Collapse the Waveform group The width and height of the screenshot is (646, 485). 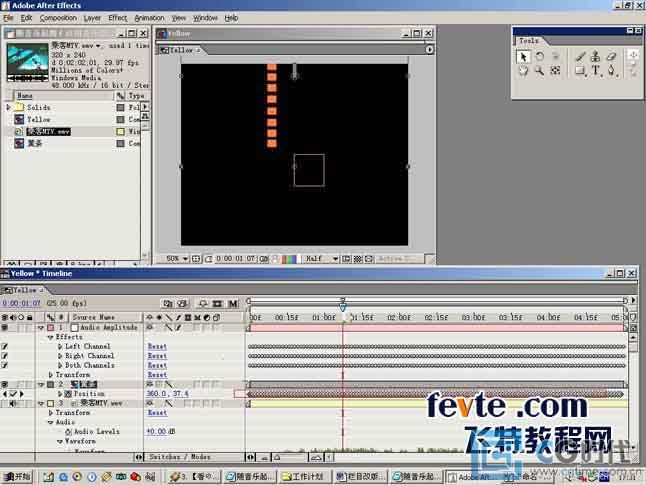point(60,441)
